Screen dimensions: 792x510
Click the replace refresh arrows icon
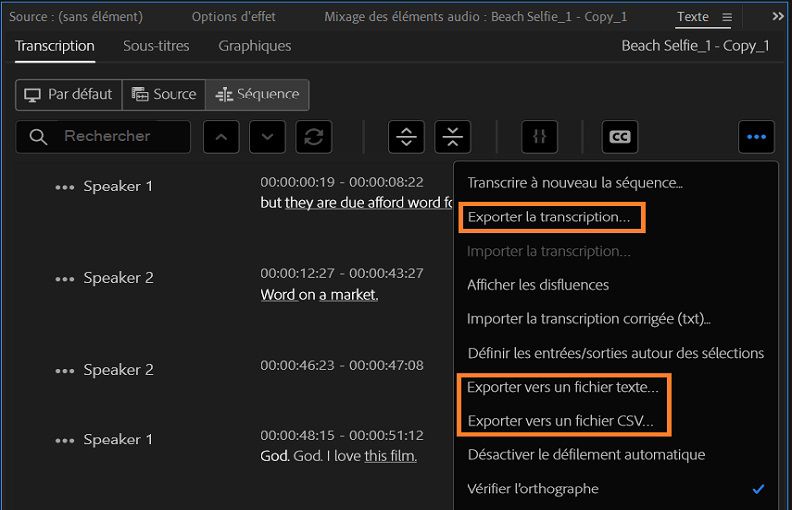pyautogui.click(x=314, y=137)
